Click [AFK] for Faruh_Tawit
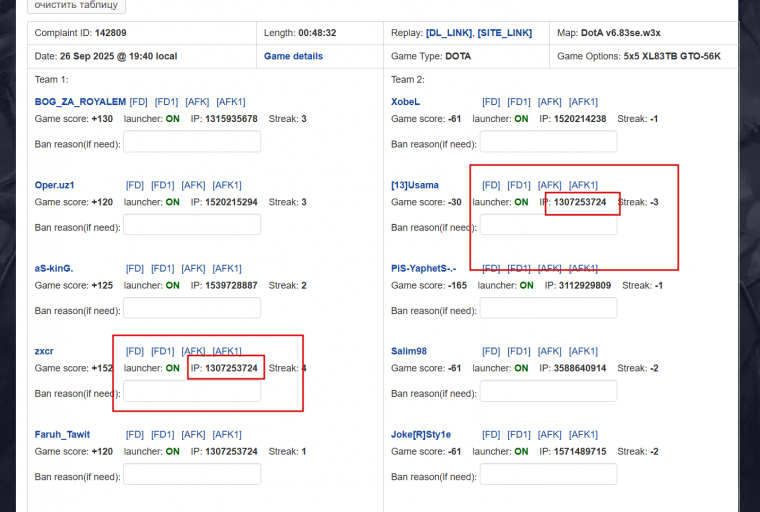The width and height of the screenshot is (760, 512). [x=193, y=435]
